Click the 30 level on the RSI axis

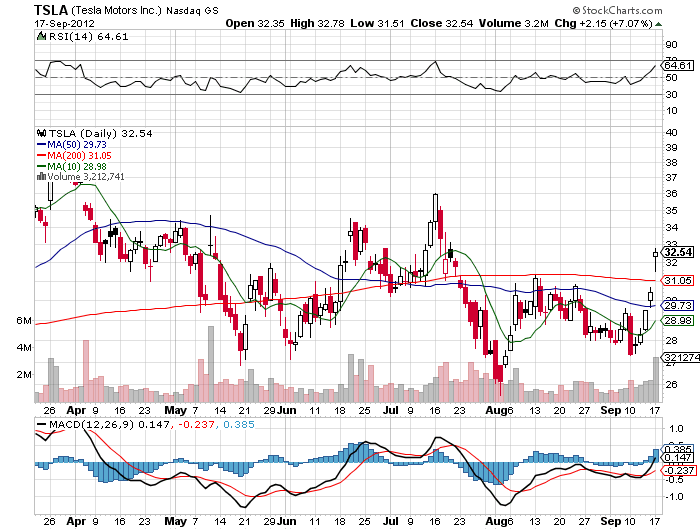(x=671, y=94)
